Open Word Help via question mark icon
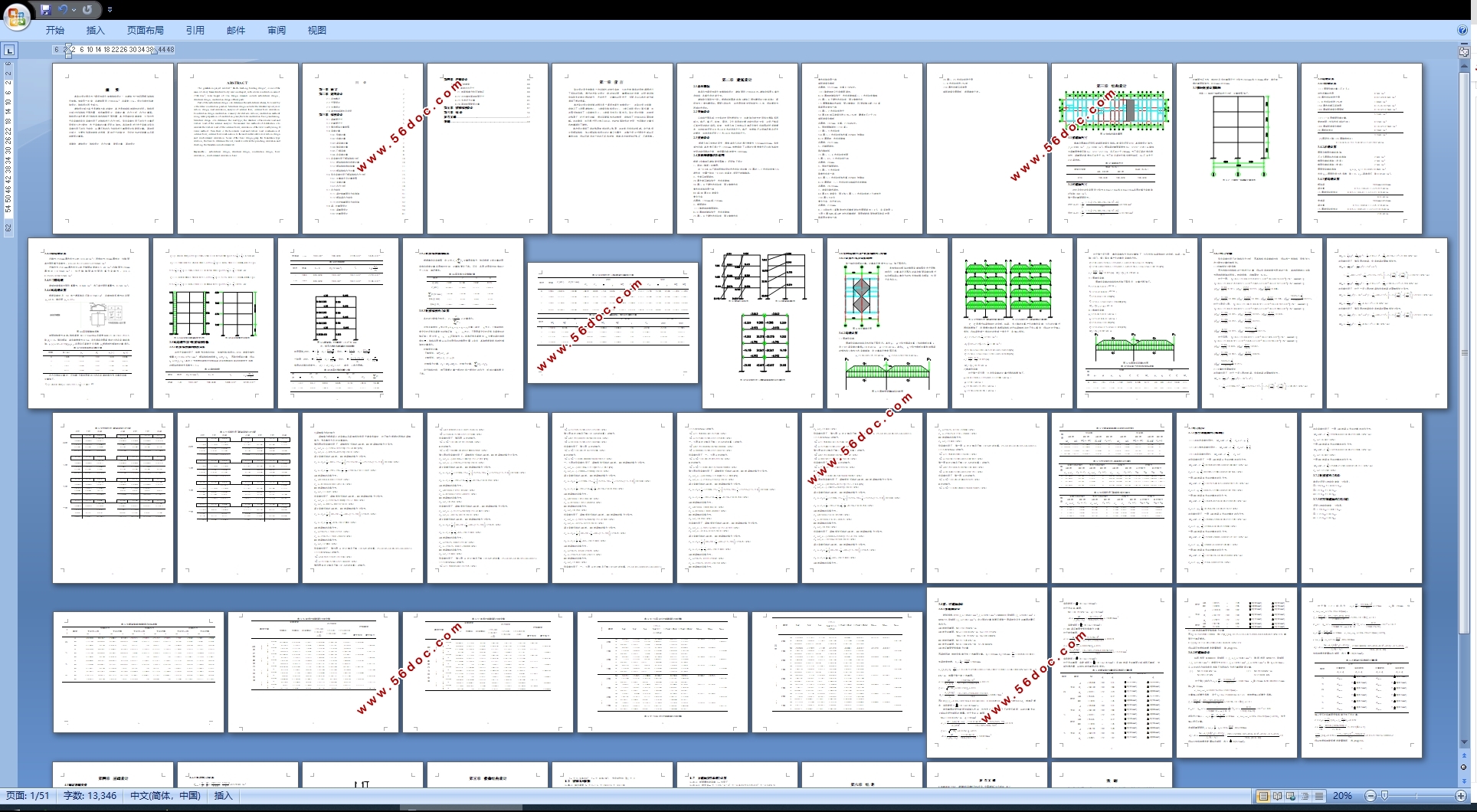This screenshot has width=1477, height=812. tap(1462, 31)
